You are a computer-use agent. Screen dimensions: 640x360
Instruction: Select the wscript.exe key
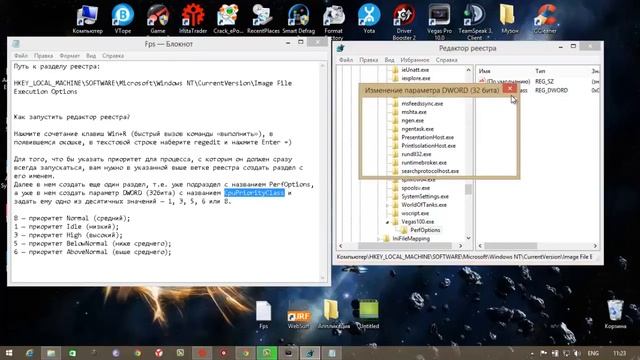tap(415, 213)
